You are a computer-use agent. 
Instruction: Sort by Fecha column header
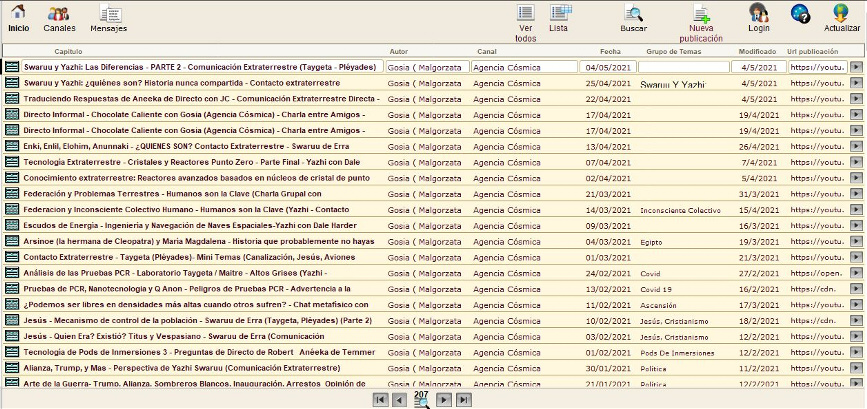tap(610, 50)
